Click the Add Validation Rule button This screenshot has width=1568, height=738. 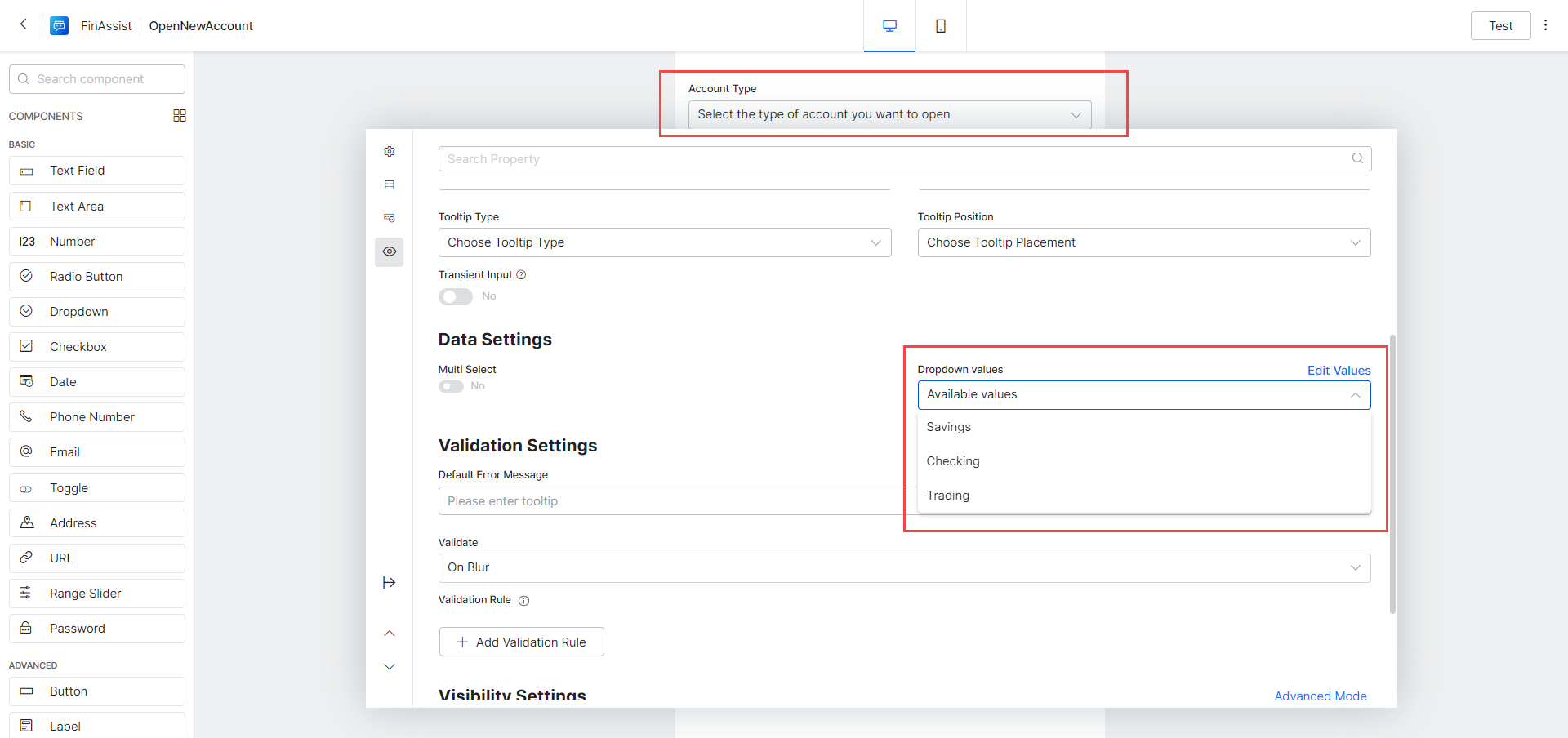522,642
